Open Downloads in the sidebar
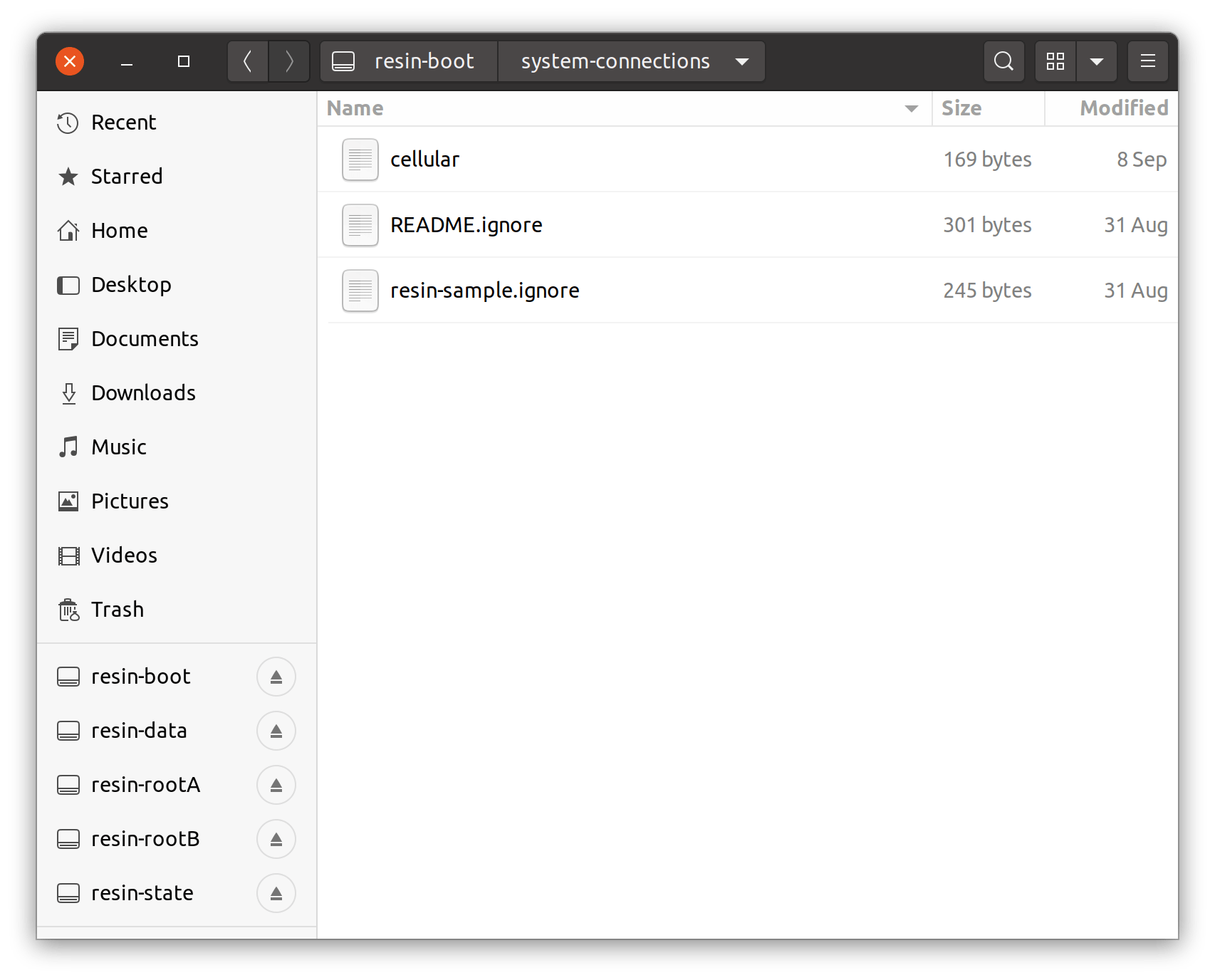Viewport: 1215px width, 980px height. pyautogui.click(x=143, y=393)
